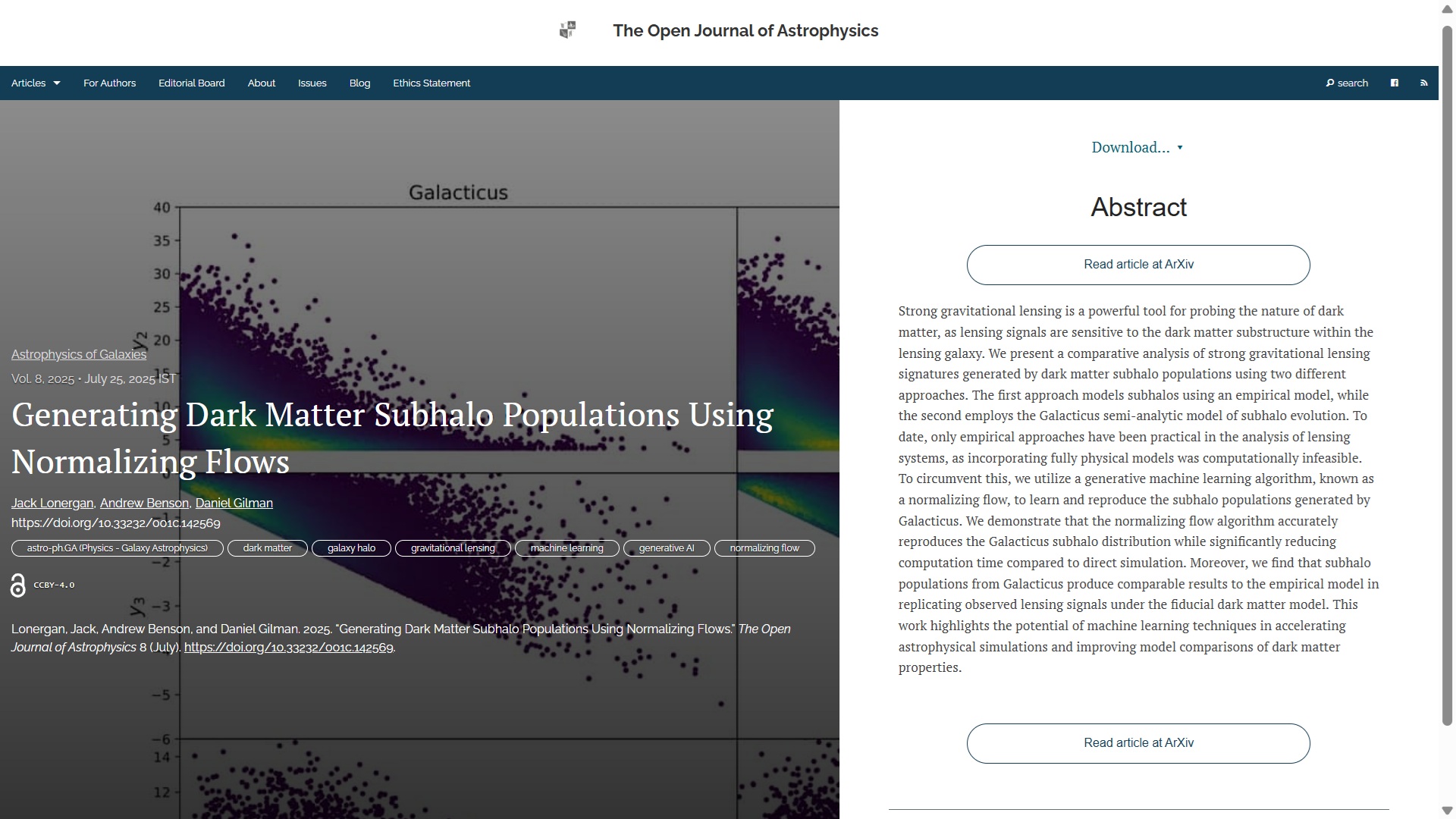Viewport: 1456px width, 819px height.
Task: Expand the Download… dropdown
Action: point(1137,148)
